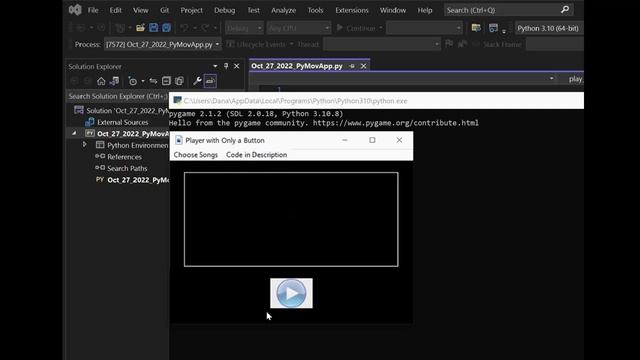This screenshot has width=640, height=360.
Task: Open Code in Description menu in player
Action: (256, 155)
